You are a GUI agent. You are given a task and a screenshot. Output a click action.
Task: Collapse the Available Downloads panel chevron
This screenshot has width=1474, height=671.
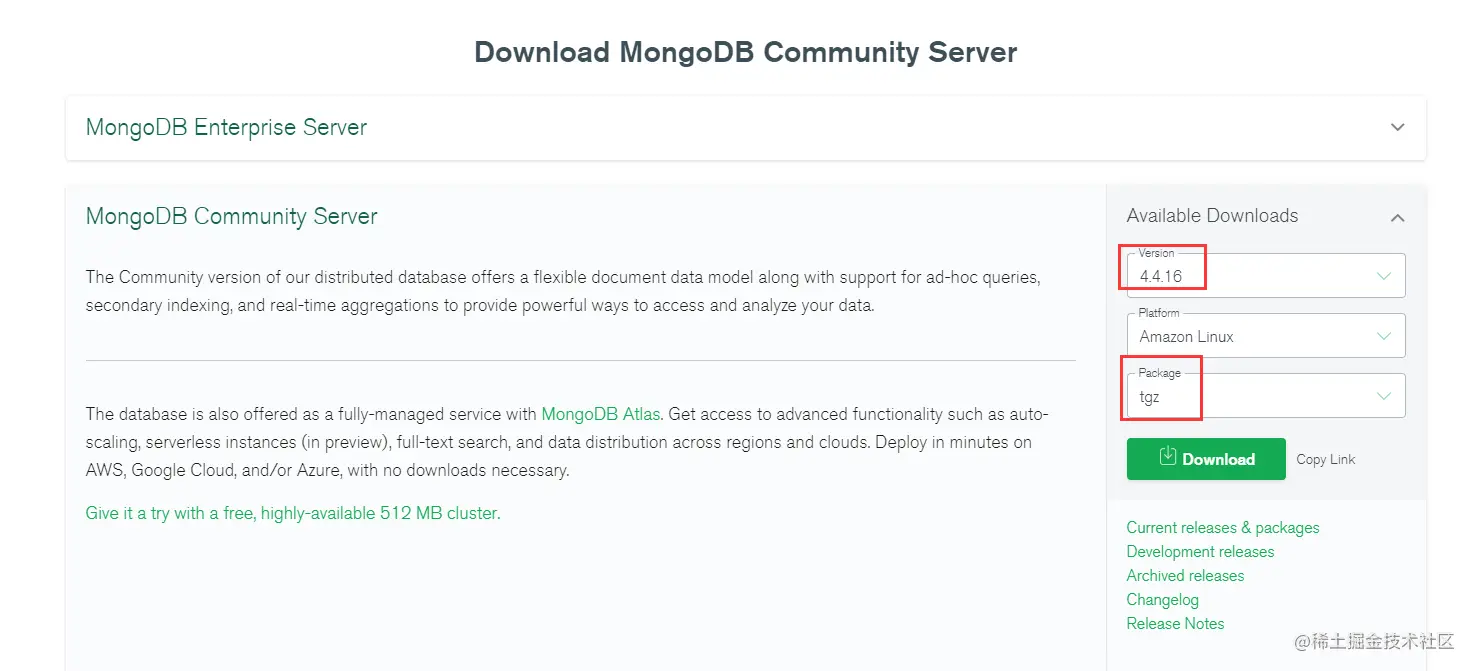coord(1397,217)
